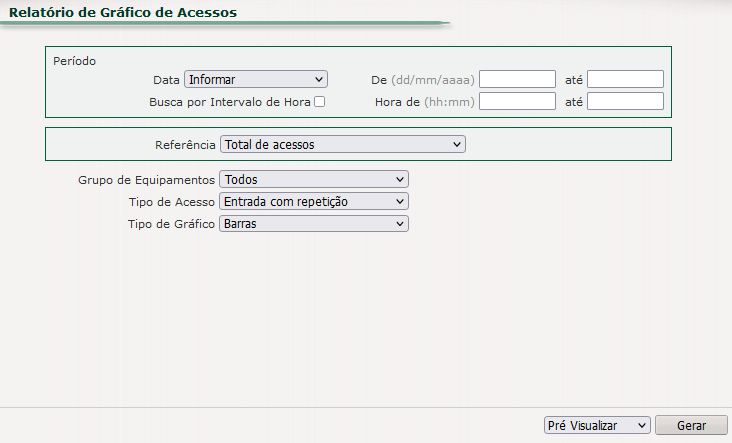
Task: Click the Hora de start time field
Action: click(517, 101)
